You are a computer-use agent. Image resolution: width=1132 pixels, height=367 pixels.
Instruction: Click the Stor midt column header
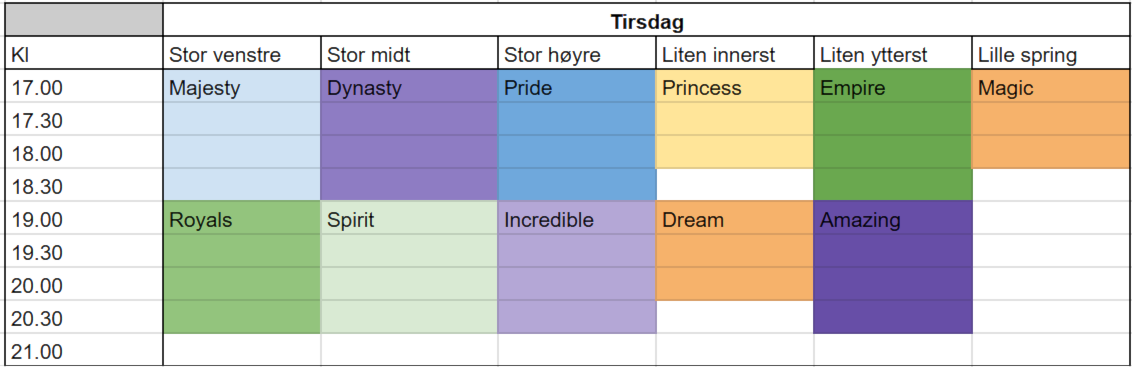coord(409,53)
